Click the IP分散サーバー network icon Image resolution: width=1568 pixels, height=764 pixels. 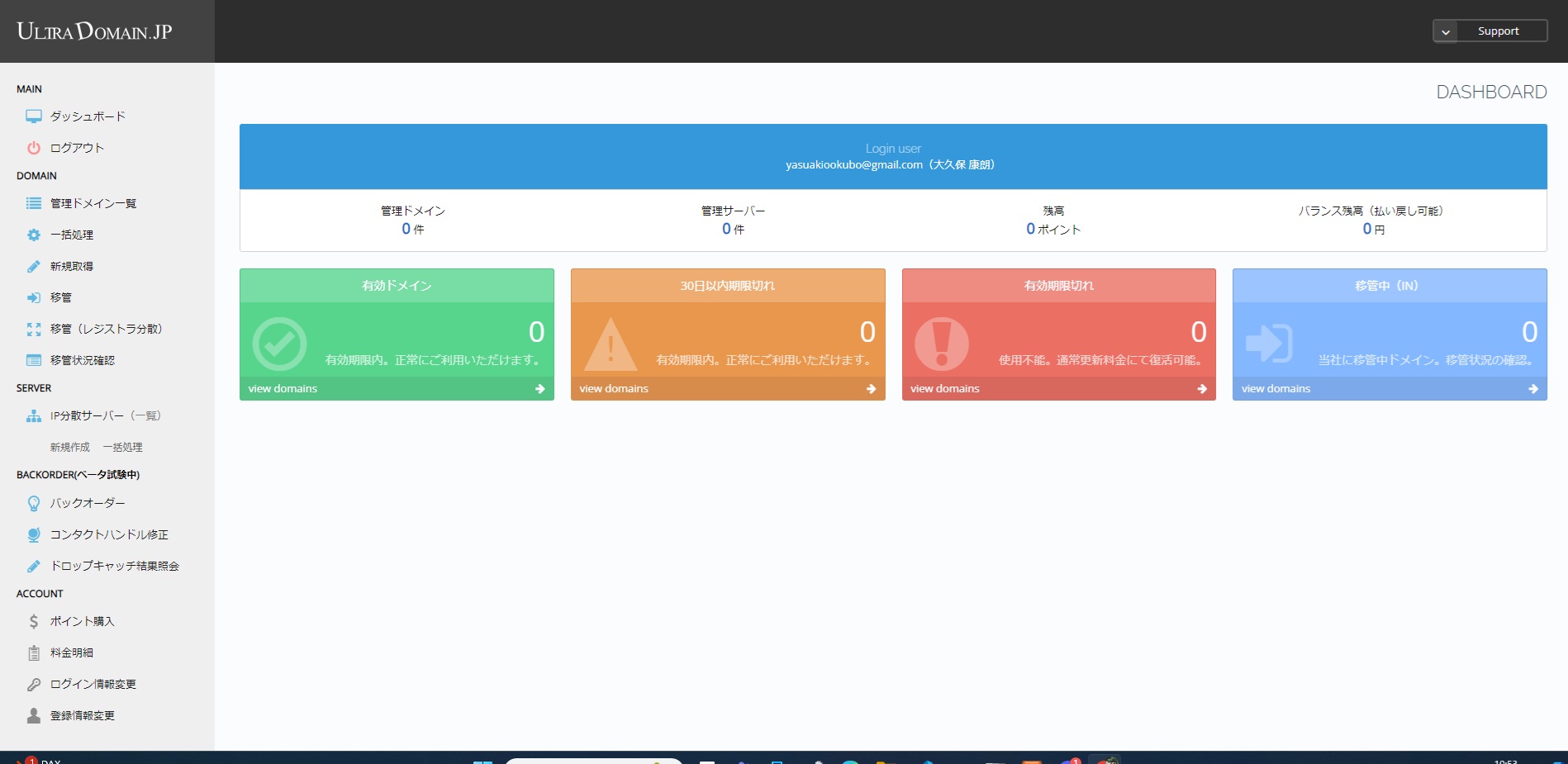[33, 416]
